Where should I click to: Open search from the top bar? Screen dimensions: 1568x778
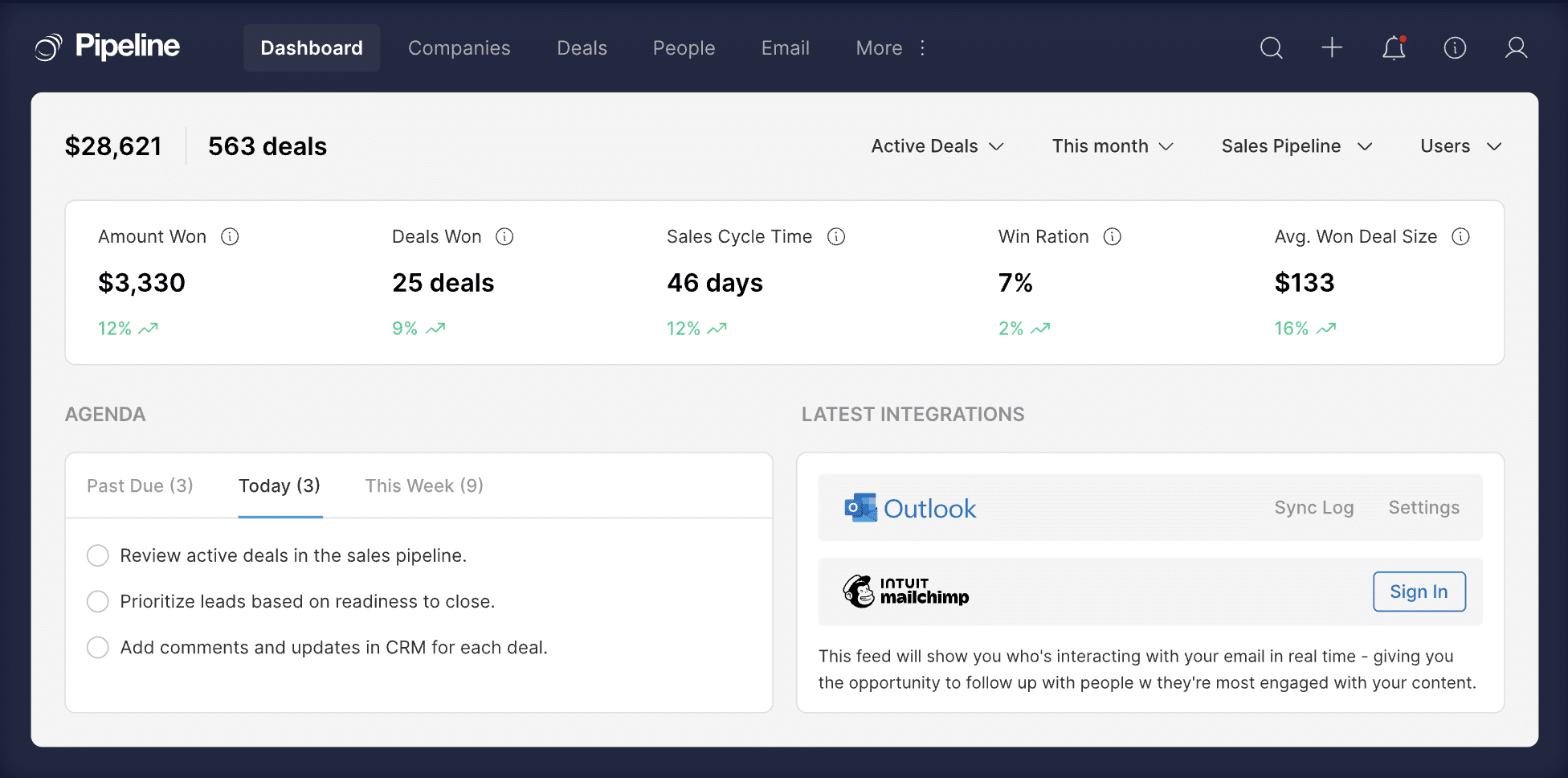1271,47
